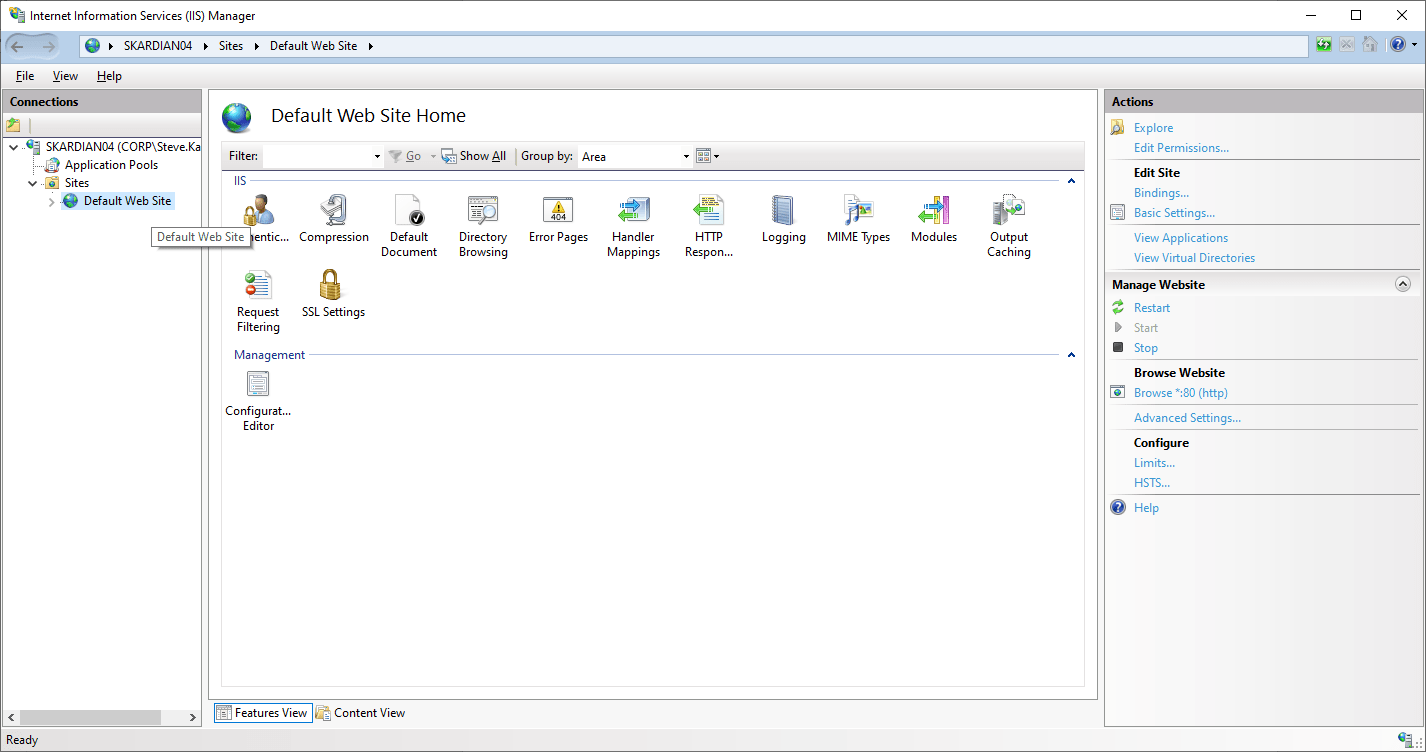
Task: Click SKARDIAN04 in the address breadcrumb
Action: (x=158, y=46)
